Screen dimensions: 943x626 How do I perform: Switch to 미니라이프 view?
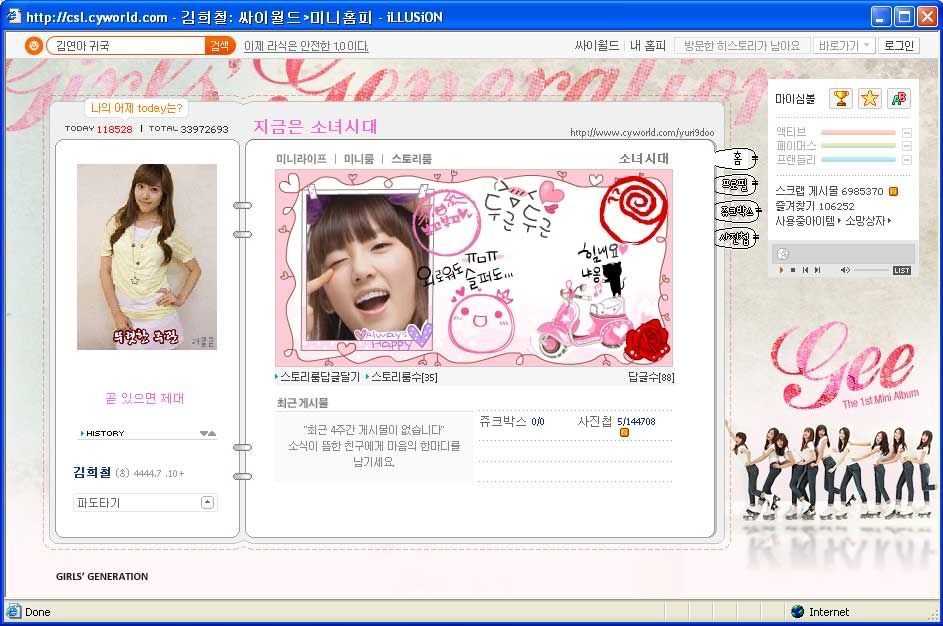301,159
